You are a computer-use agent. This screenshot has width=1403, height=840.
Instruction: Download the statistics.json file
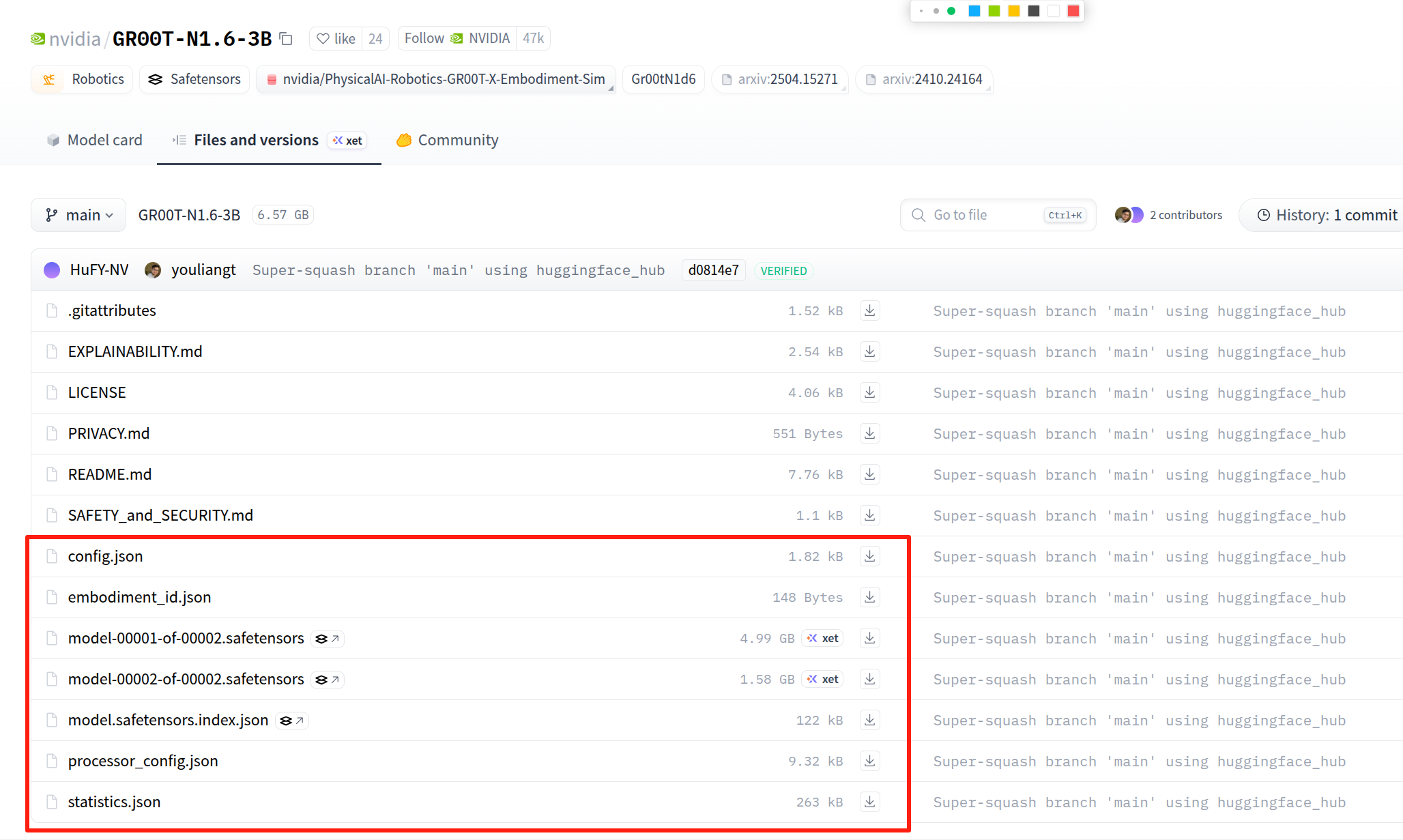869,802
